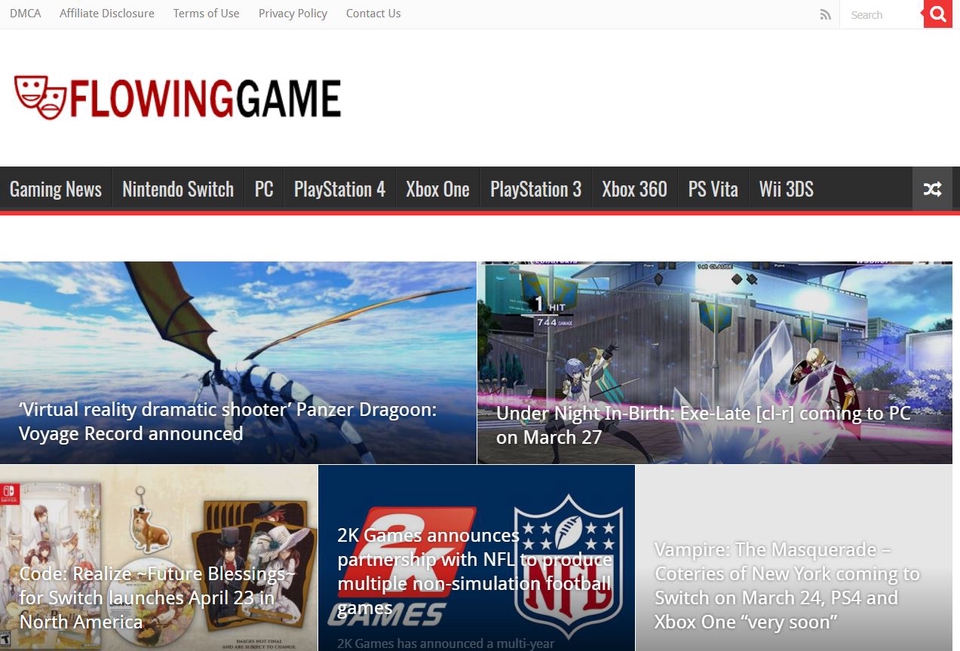Click the FlowingGame theater masks logo
Viewport: 960px width, 651px height.
(x=40, y=97)
